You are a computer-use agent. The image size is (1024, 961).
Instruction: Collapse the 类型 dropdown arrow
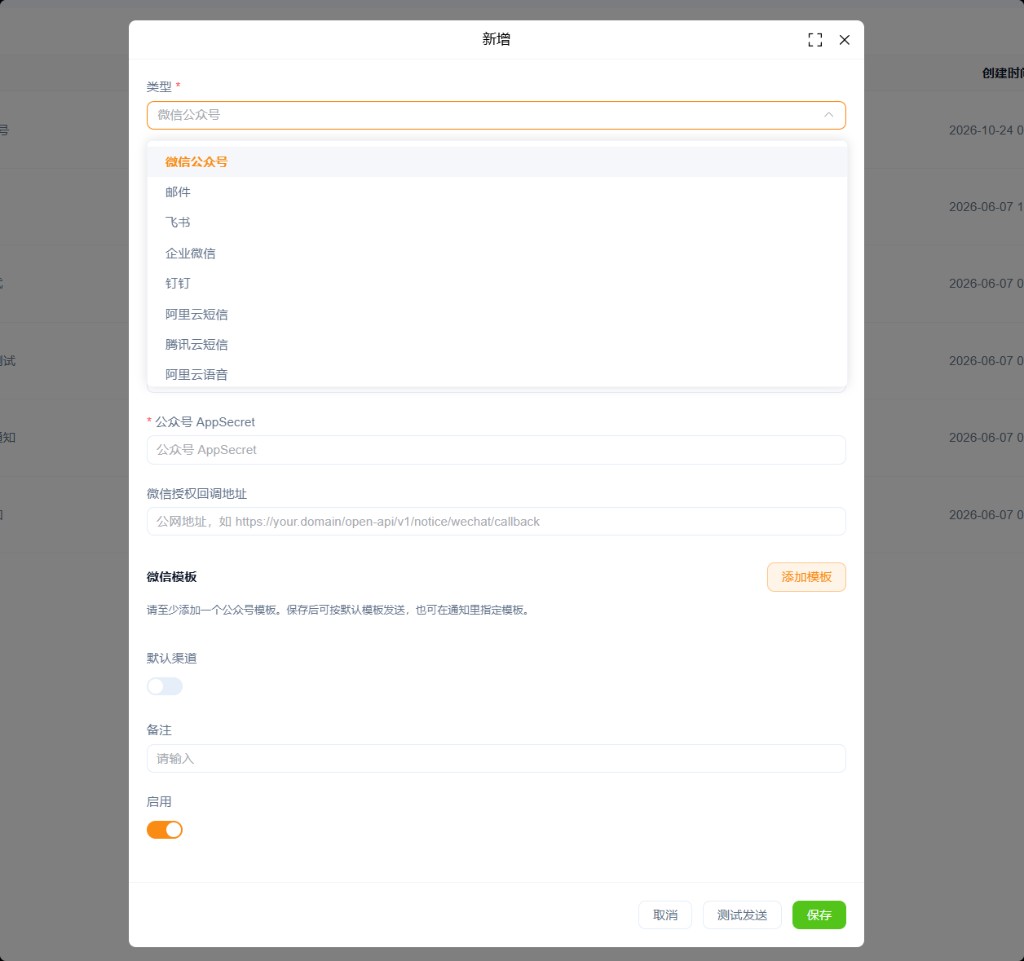(x=828, y=115)
